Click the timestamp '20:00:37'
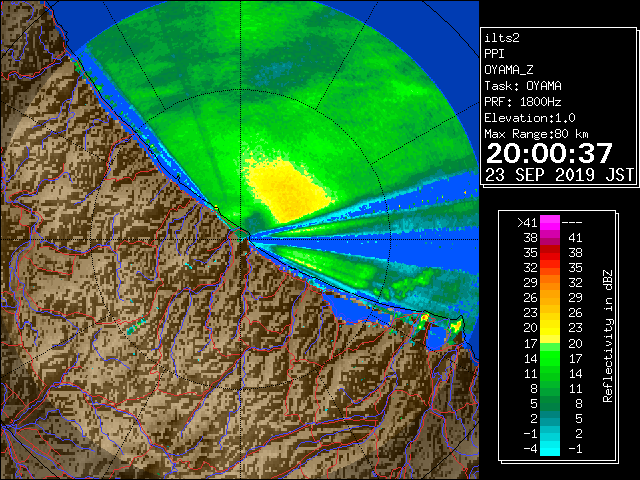This screenshot has width=640, height=480. tap(549, 153)
